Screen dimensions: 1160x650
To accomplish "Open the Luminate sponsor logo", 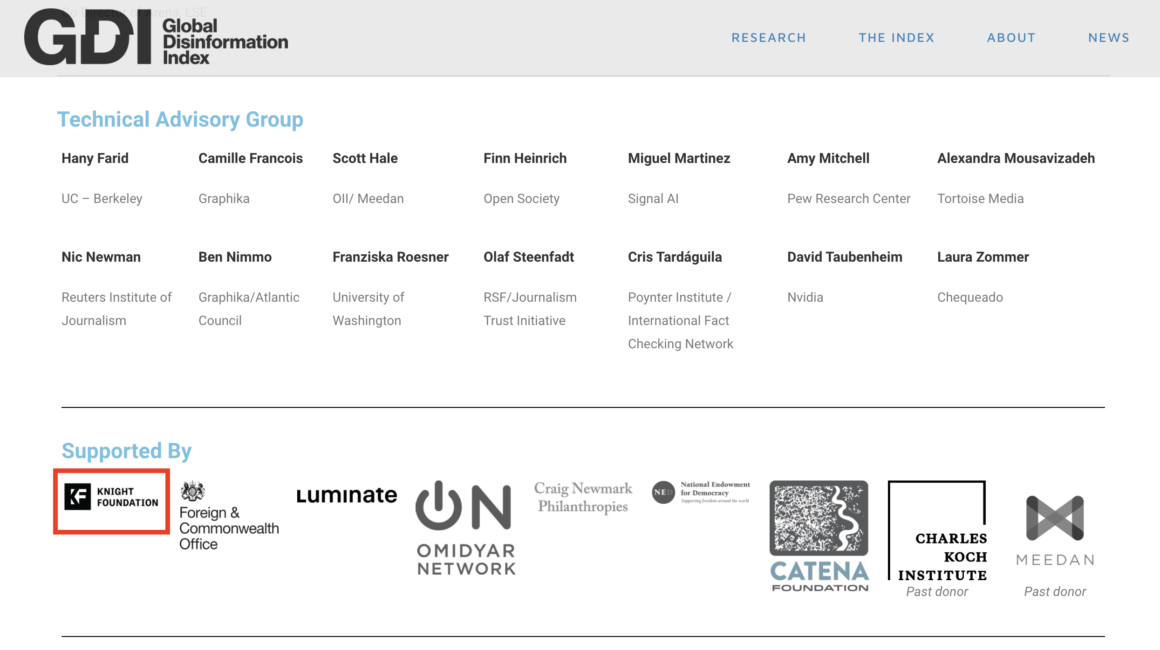I will coord(346,495).
